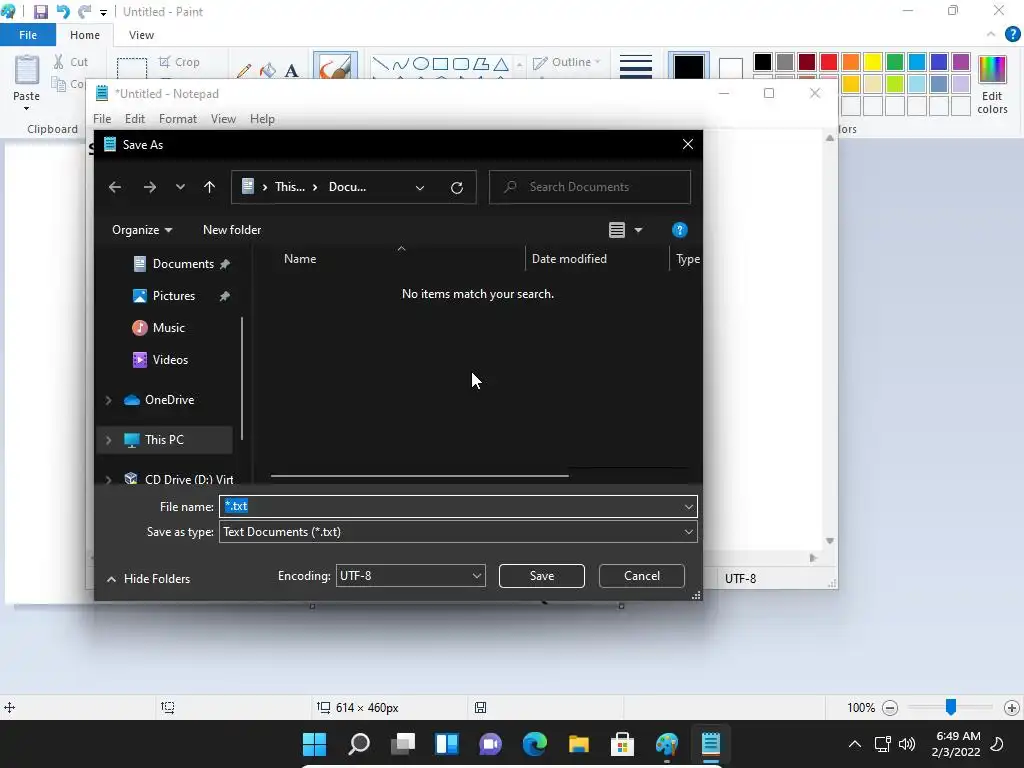Click the Cancel button
1024x768 pixels.
click(641, 576)
